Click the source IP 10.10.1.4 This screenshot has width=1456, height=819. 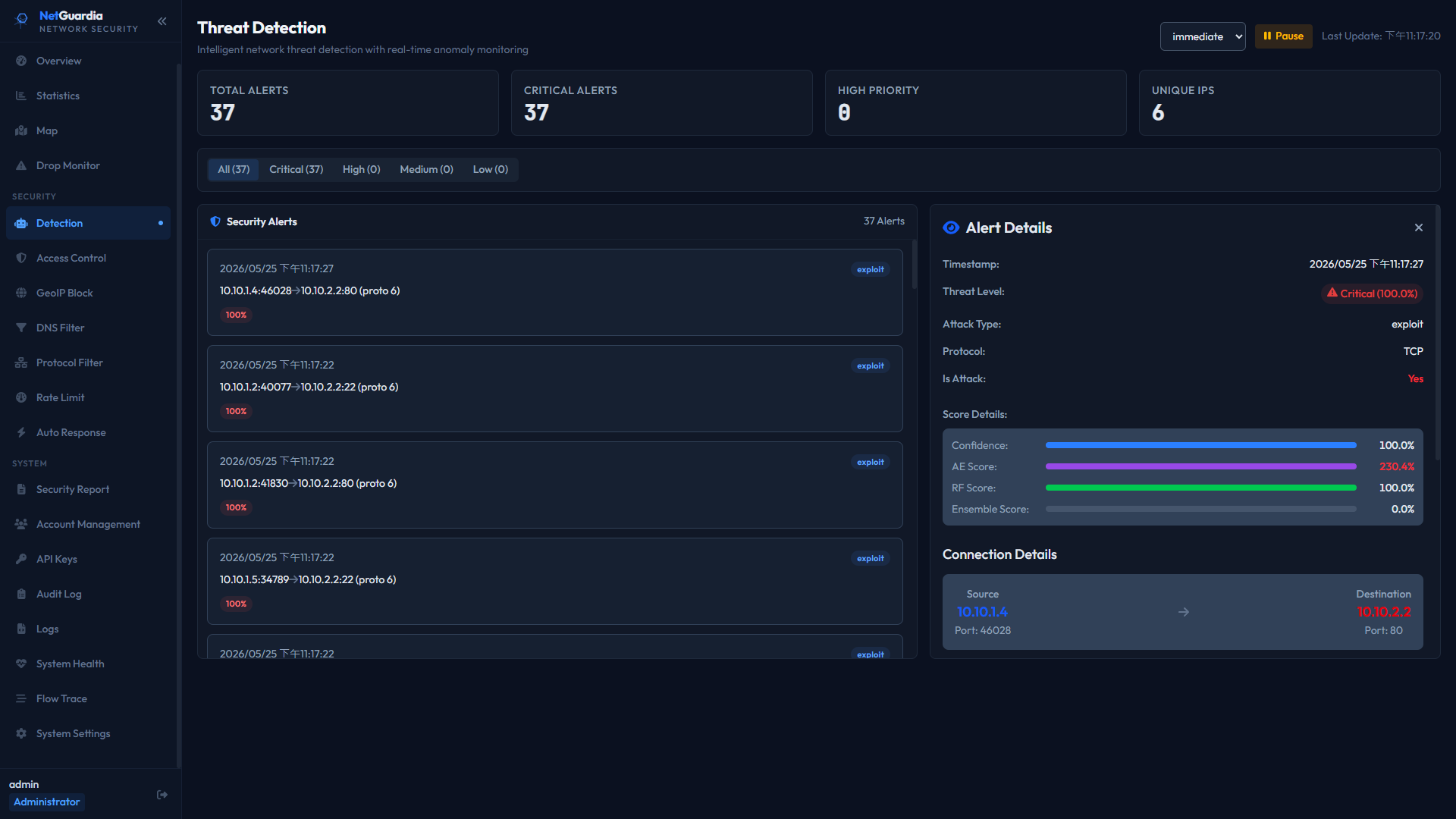[982, 612]
